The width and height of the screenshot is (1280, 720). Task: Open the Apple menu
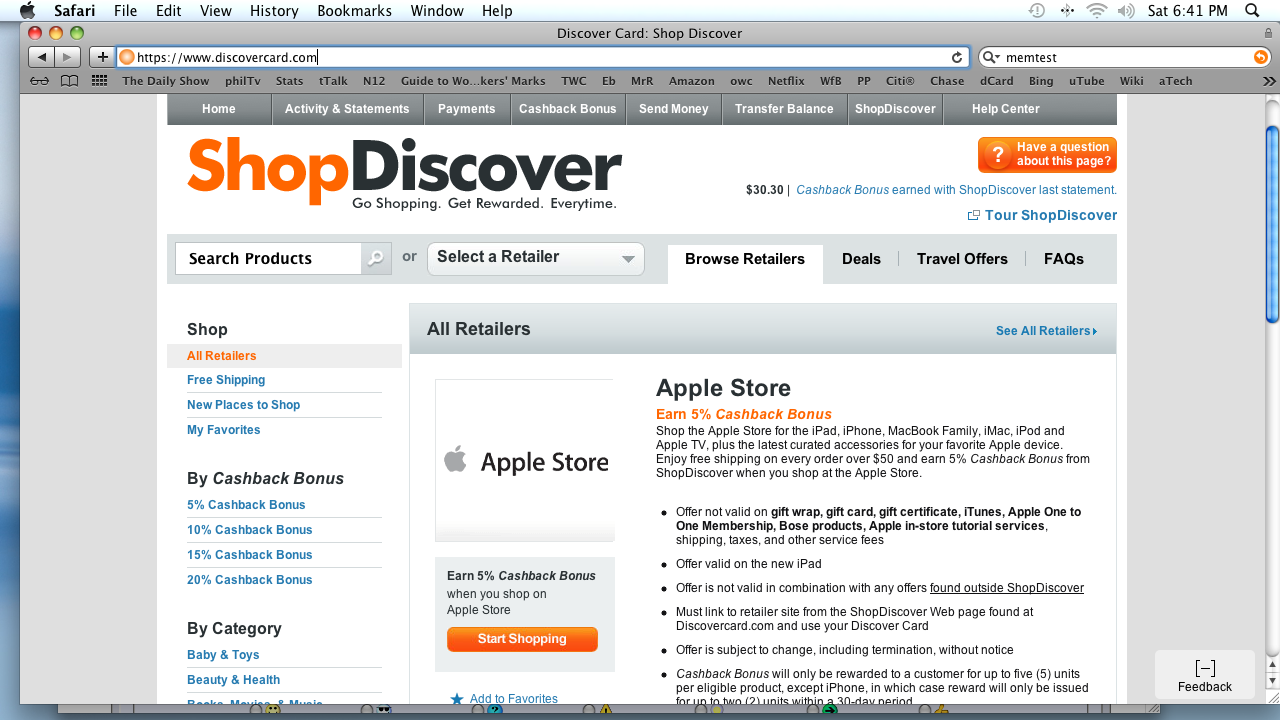pyautogui.click(x=27, y=11)
